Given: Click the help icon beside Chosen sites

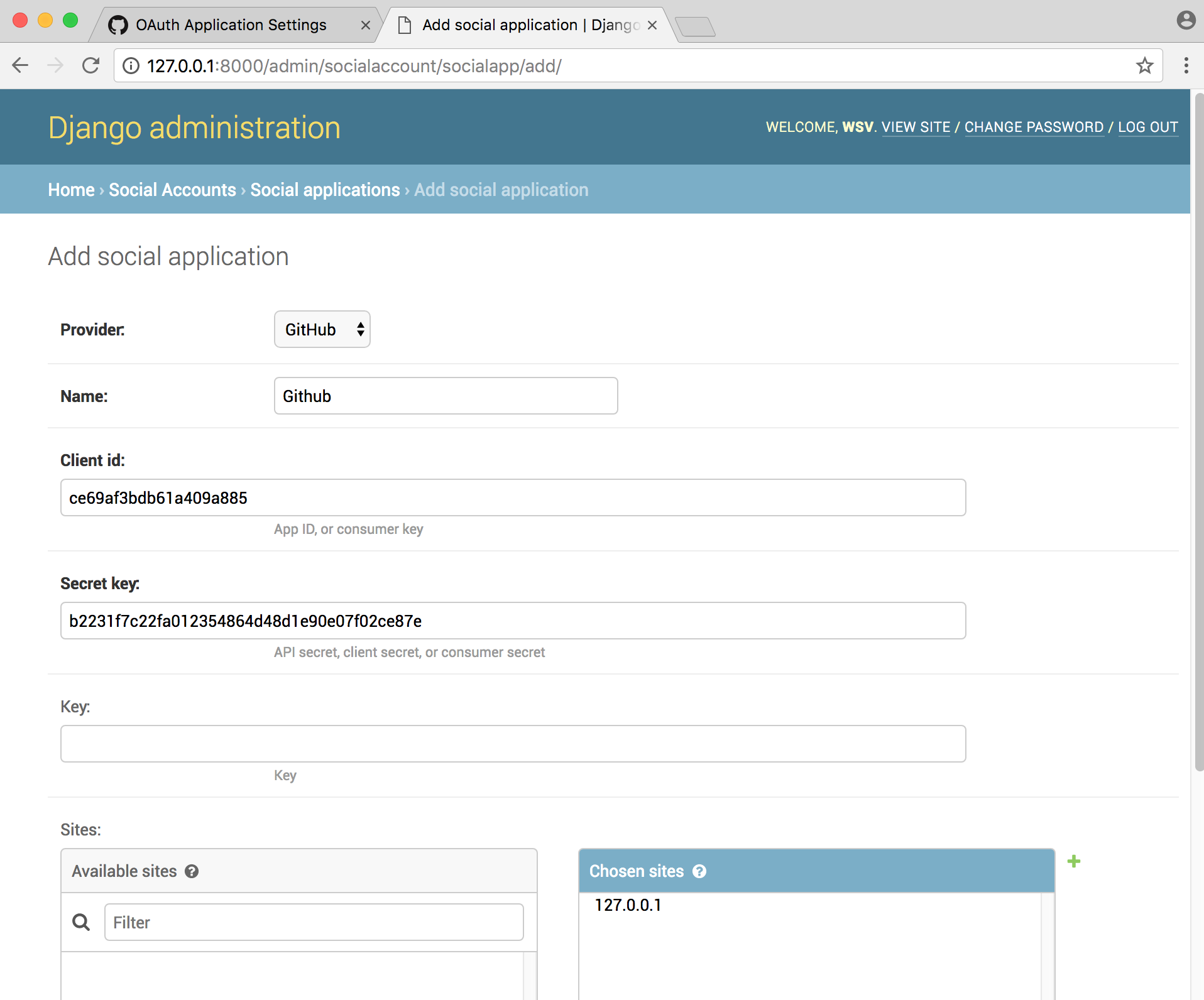Looking at the screenshot, I should pos(699,871).
